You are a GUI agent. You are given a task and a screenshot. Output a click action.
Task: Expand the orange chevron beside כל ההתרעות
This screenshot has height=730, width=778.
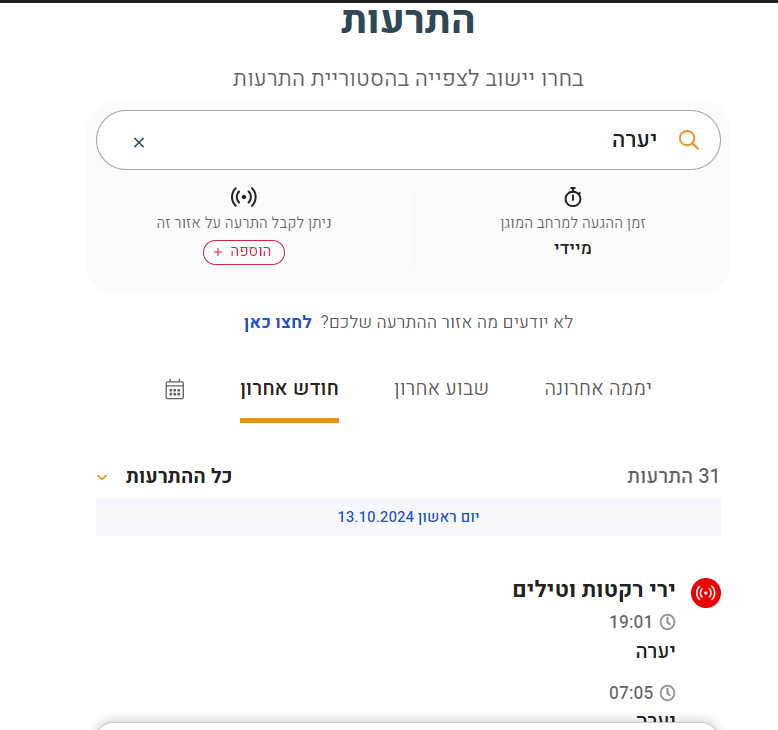pos(102,477)
